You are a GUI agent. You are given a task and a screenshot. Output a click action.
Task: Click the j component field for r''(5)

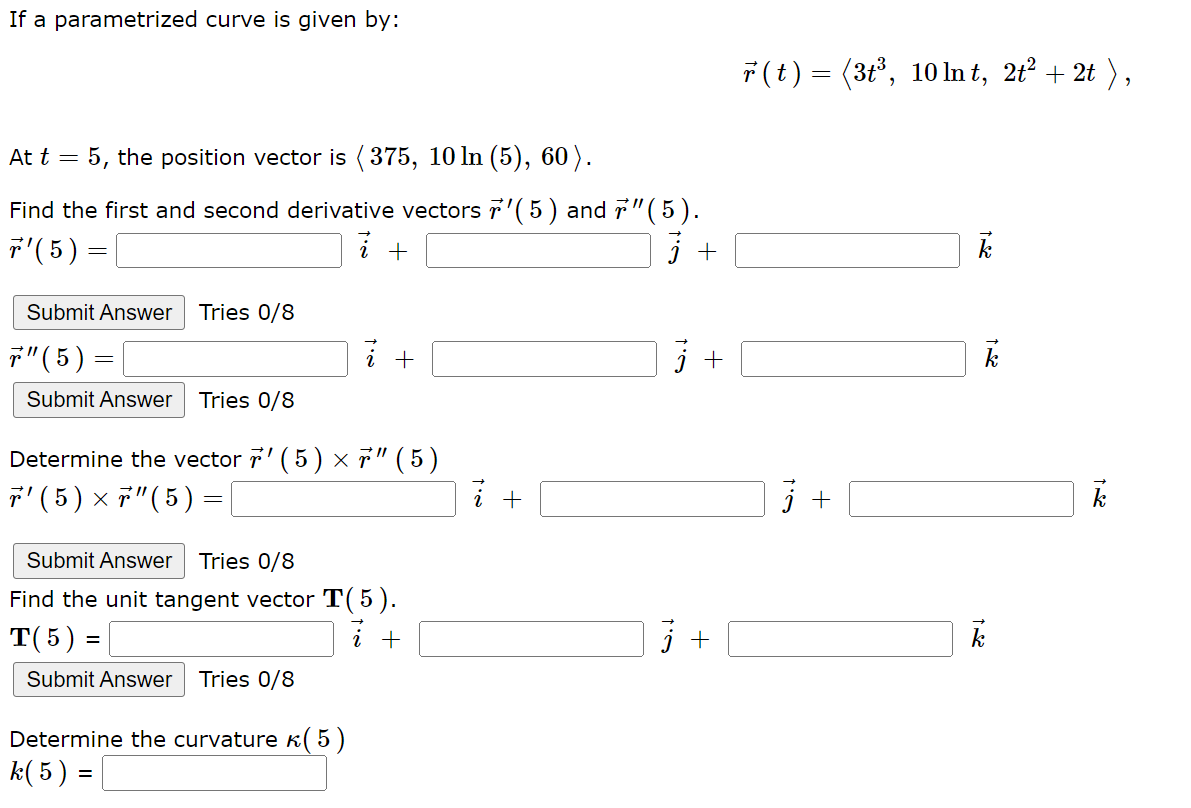pyautogui.click(x=543, y=358)
